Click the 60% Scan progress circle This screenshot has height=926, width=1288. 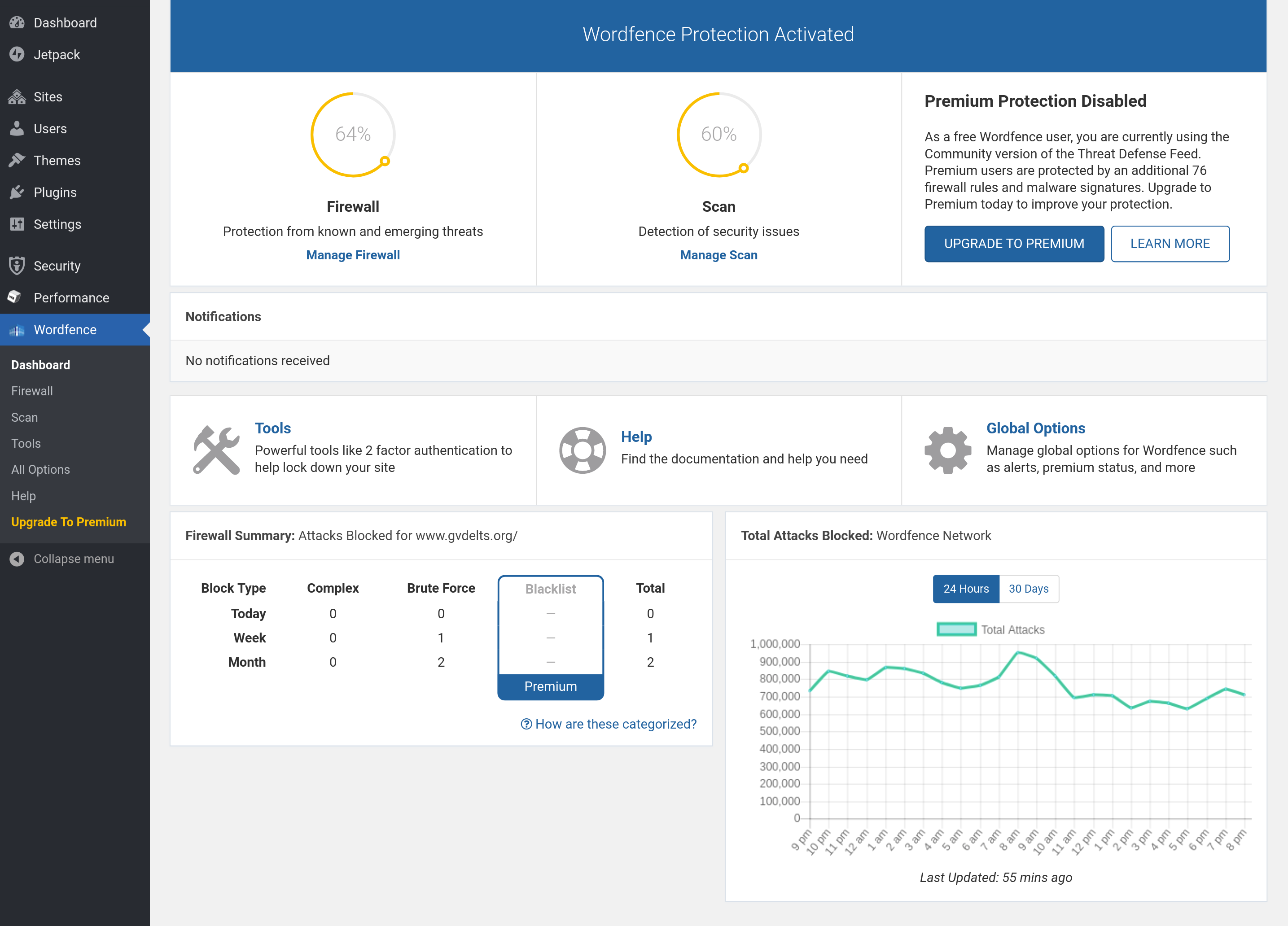click(x=718, y=135)
